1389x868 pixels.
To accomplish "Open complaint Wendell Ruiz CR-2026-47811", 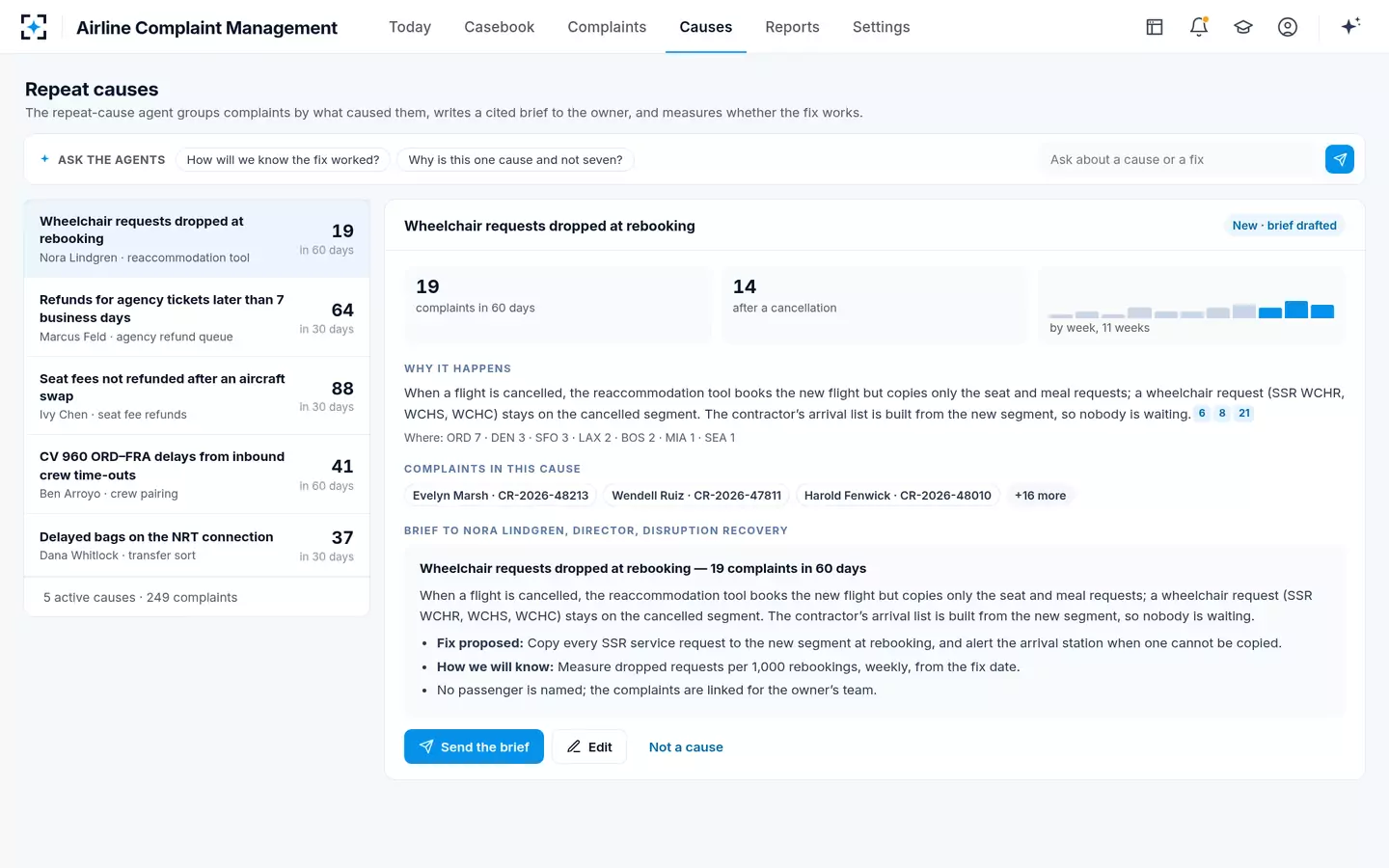I will [x=696, y=496].
